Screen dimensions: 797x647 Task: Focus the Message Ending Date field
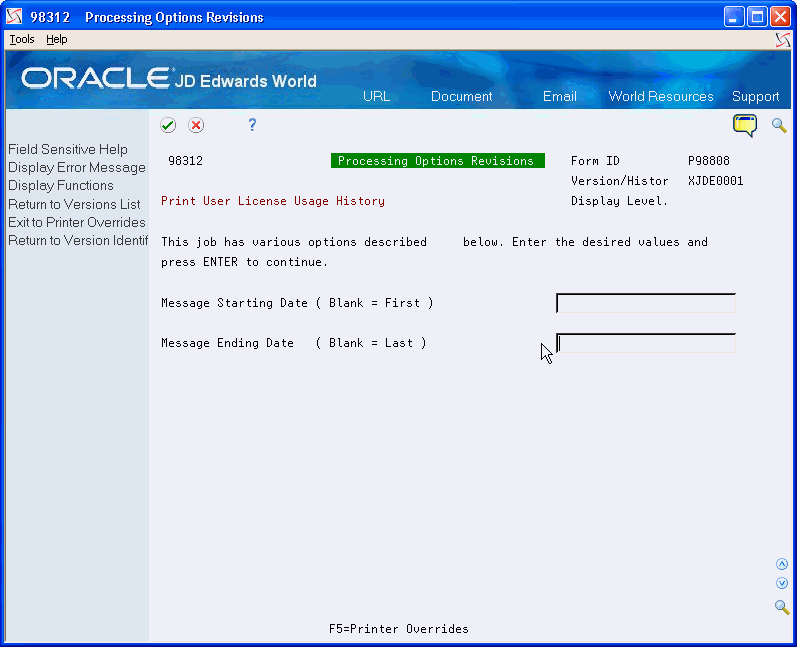(x=646, y=343)
